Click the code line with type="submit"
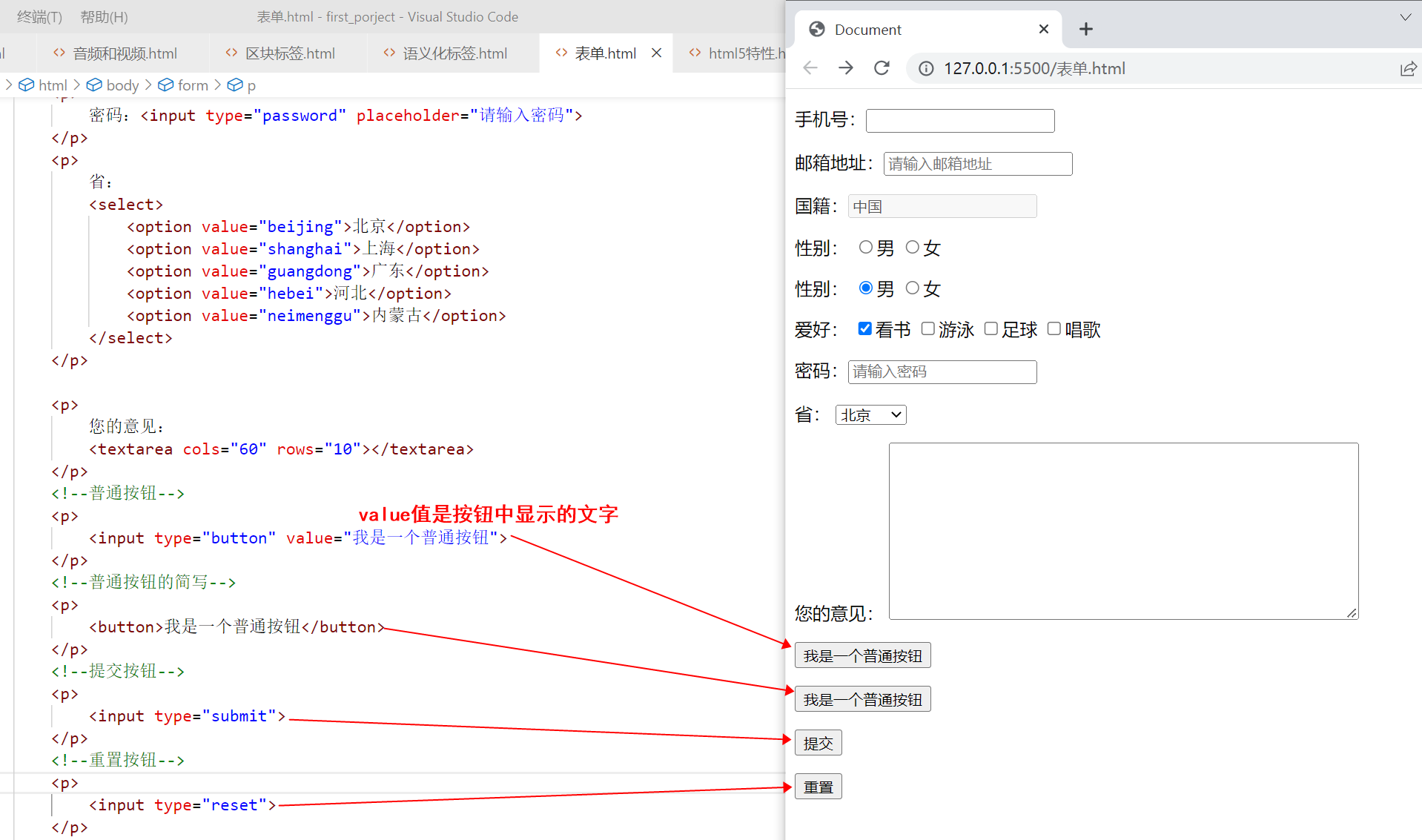Viewport: 1422px width, 840px height. (187, 716)
